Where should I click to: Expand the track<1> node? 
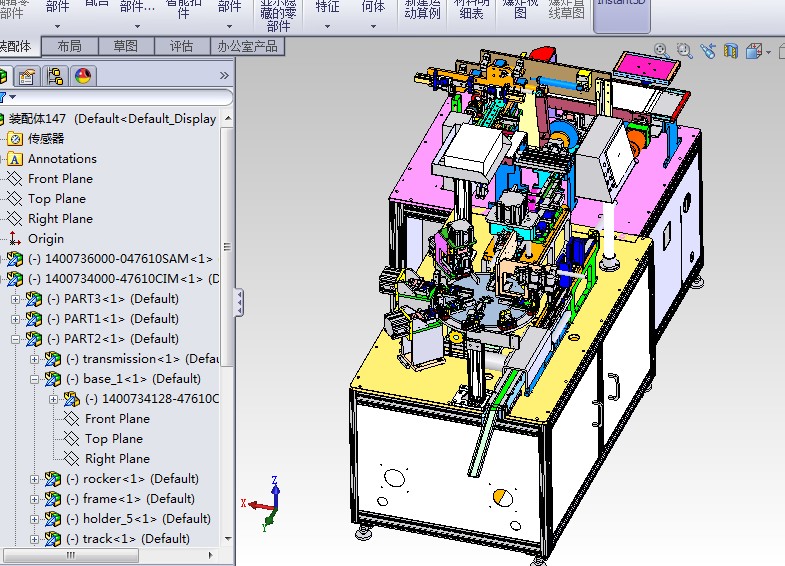(x=35, y=539)
